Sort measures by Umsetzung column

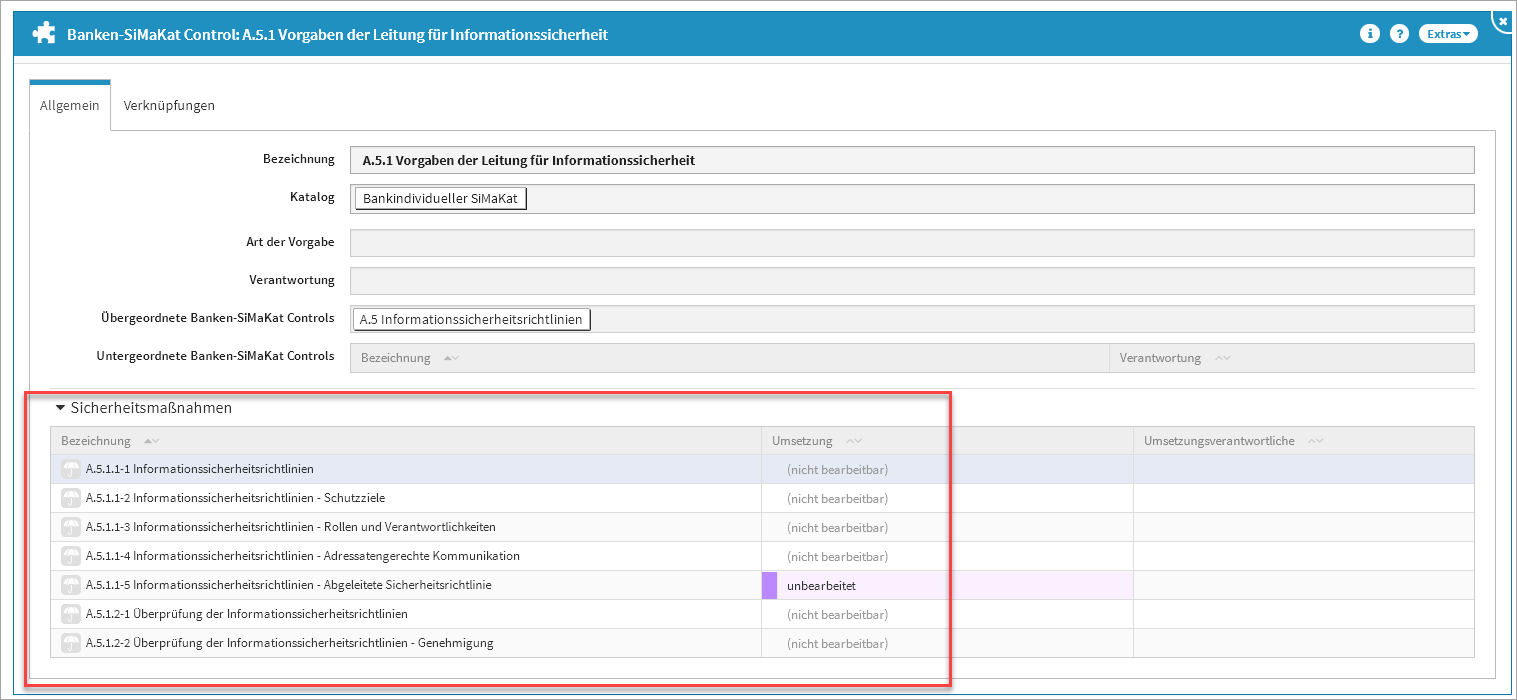click(x=853, y=441)
